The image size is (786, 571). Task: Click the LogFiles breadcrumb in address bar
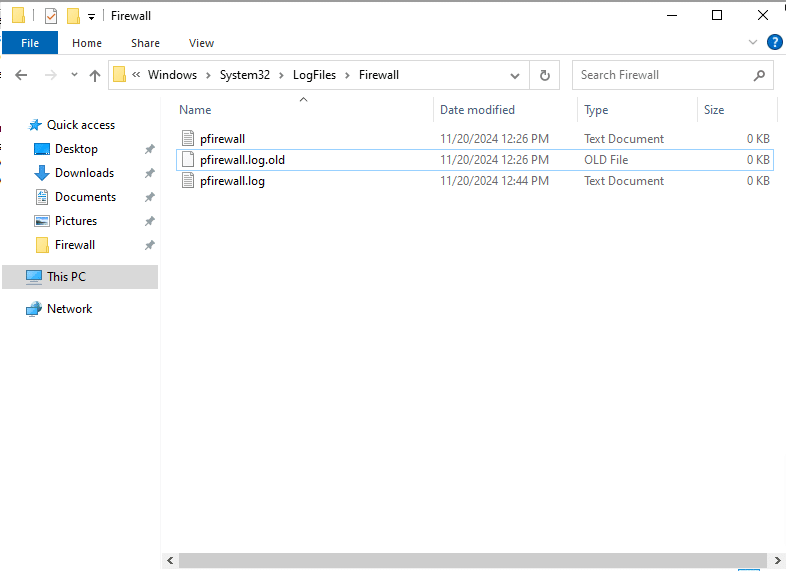pos(314,75)
